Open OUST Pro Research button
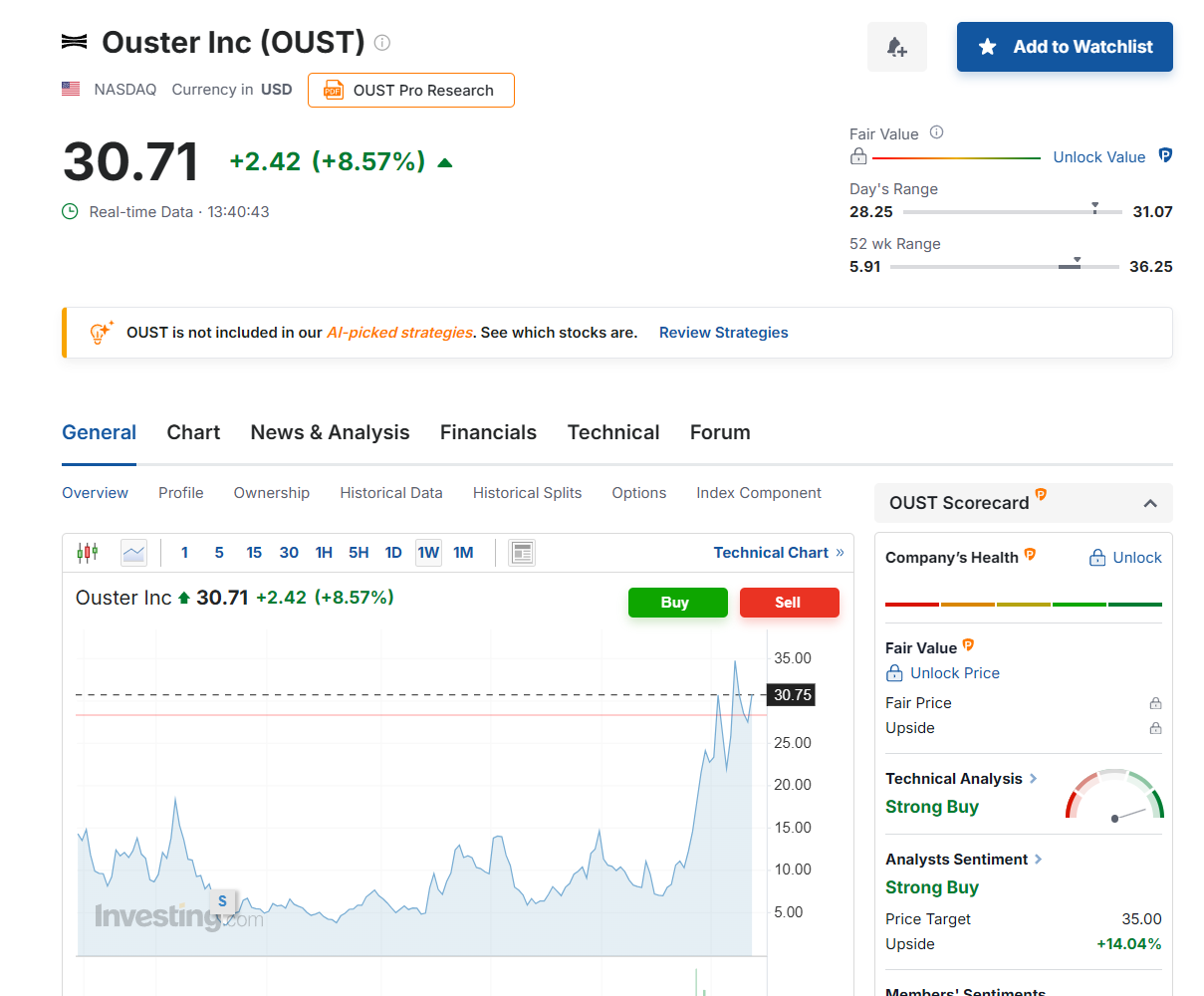Viewport: 1204px width, 996px height. click(411, 90)
